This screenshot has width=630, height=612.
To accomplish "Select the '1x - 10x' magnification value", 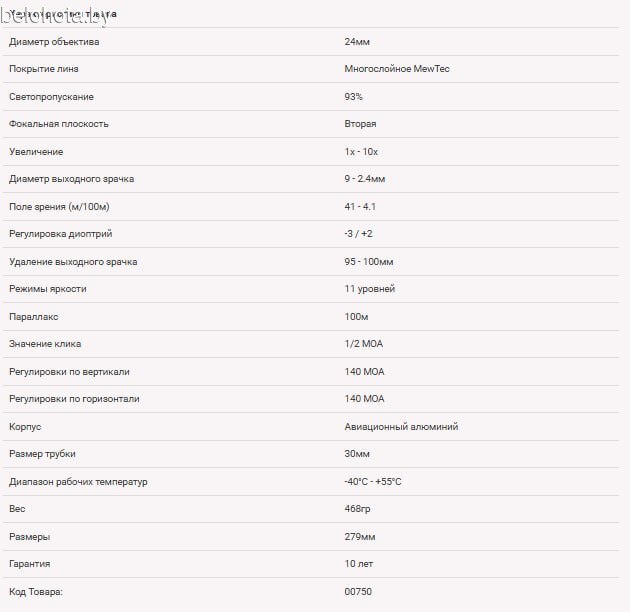I will coord(361,152).
